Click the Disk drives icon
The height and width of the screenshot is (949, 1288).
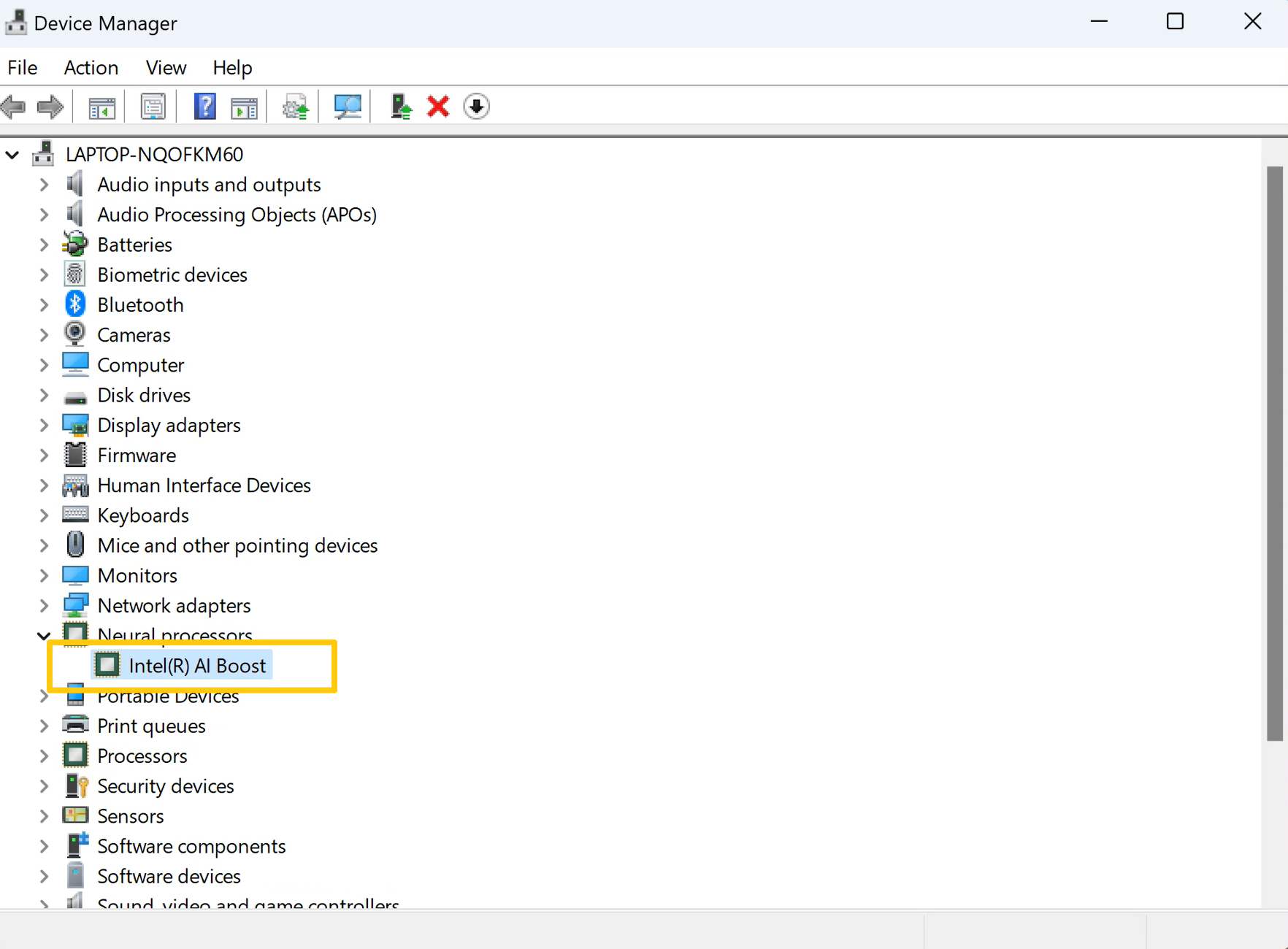(75, 398)
